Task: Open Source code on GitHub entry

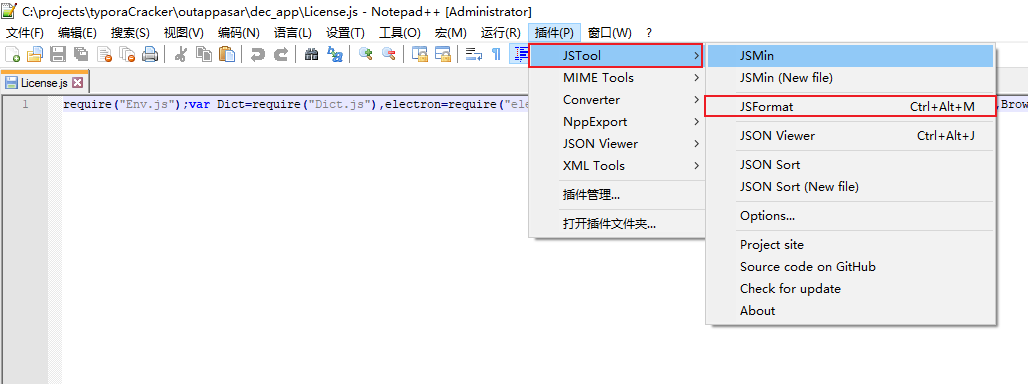Action: point(850,267)
